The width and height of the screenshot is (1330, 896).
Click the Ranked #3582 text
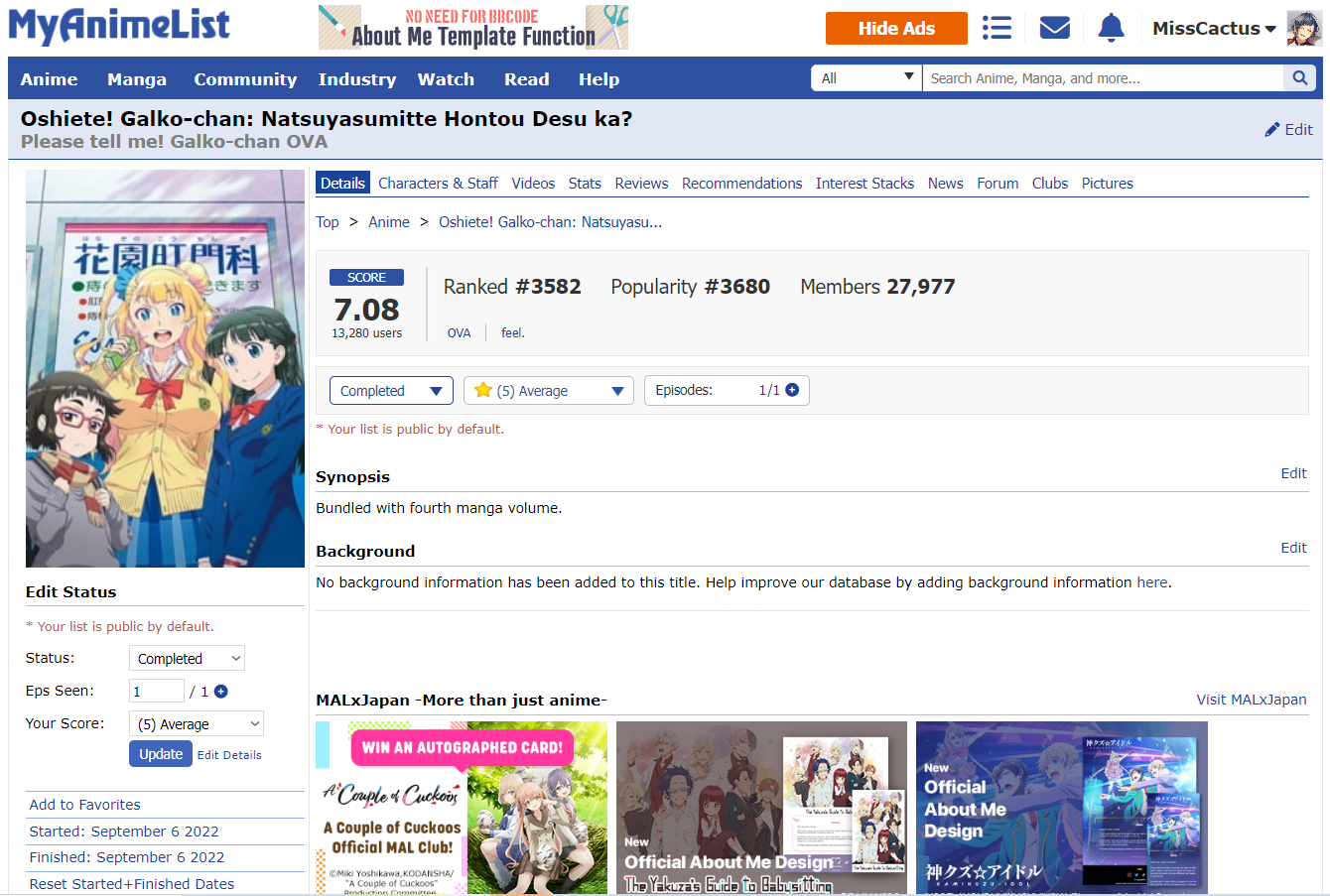pos(512,287)
